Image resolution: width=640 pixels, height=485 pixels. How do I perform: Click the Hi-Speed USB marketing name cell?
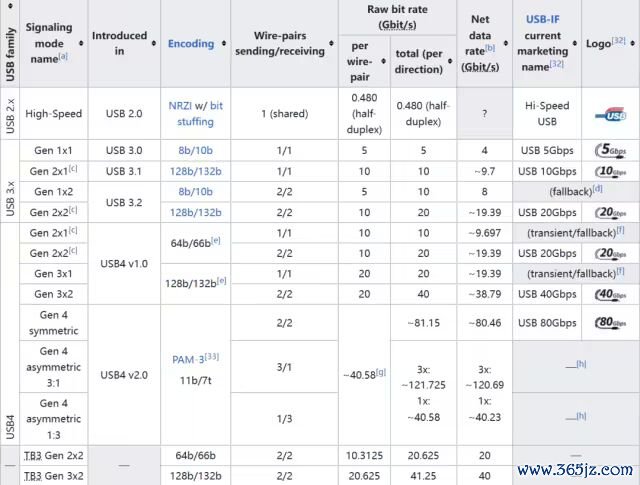coord(547,113)
